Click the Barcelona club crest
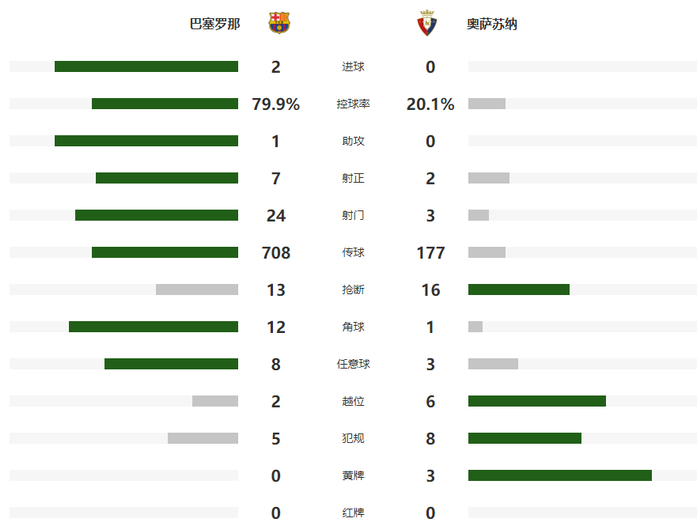The height and width of the screenshot is (526, 700). pyautogui.click(x=279, y=23)
